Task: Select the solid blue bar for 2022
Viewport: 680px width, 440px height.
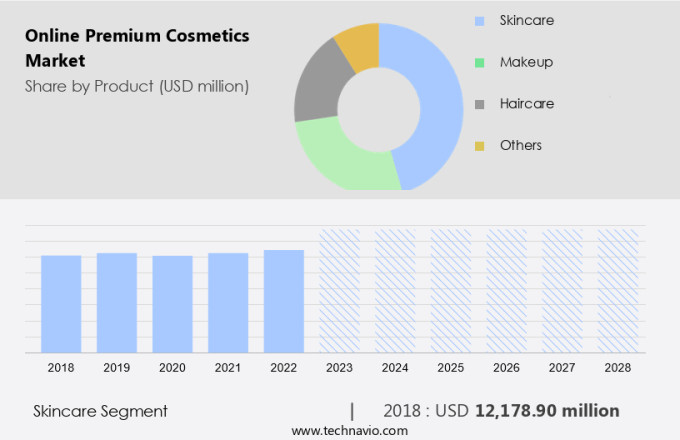Action: pos(284,301)
